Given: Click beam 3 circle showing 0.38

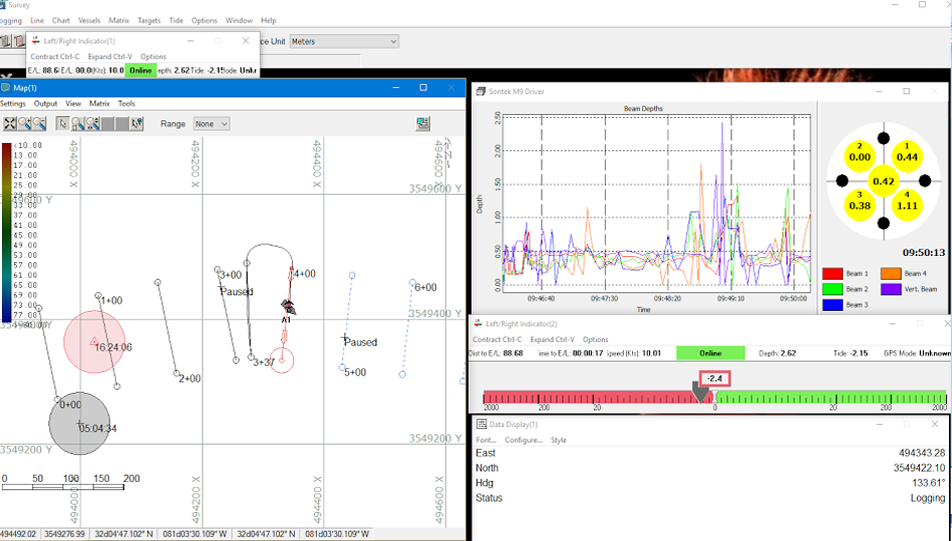Looking at the screenshot, I should point(860,205).
